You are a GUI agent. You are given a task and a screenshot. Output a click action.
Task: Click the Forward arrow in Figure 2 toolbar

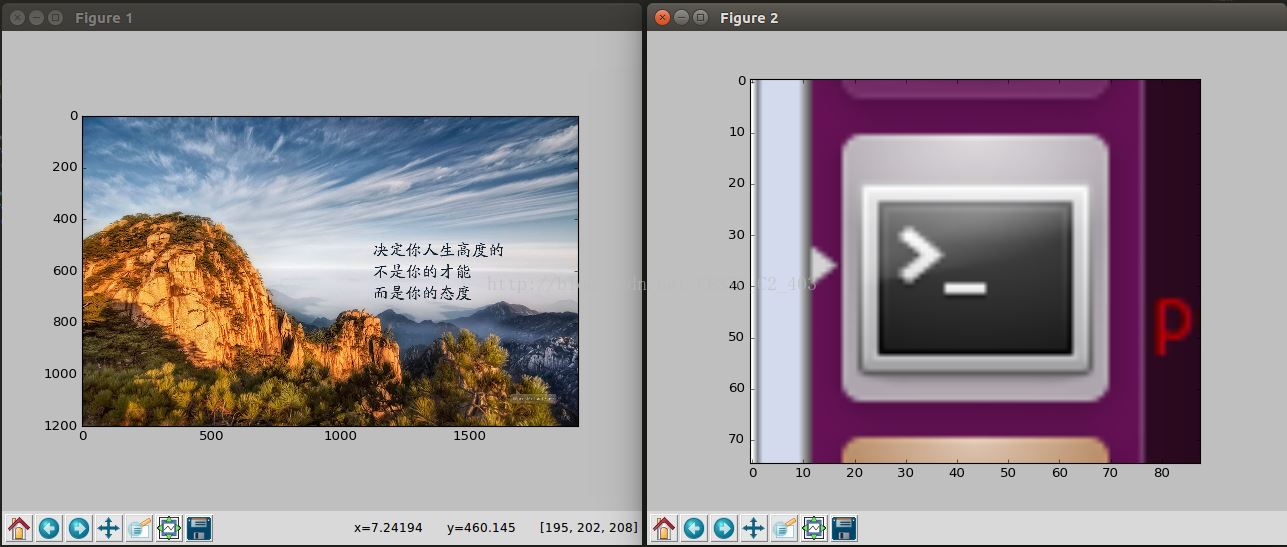pyautogui.click(x=723, y=528)
